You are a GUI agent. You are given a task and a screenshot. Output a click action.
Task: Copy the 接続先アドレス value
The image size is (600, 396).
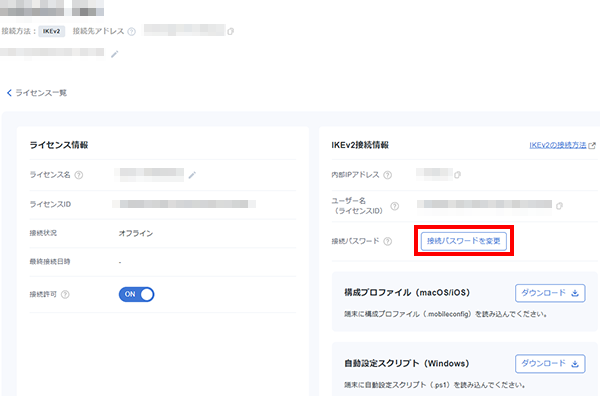click(x=230, y=31)
